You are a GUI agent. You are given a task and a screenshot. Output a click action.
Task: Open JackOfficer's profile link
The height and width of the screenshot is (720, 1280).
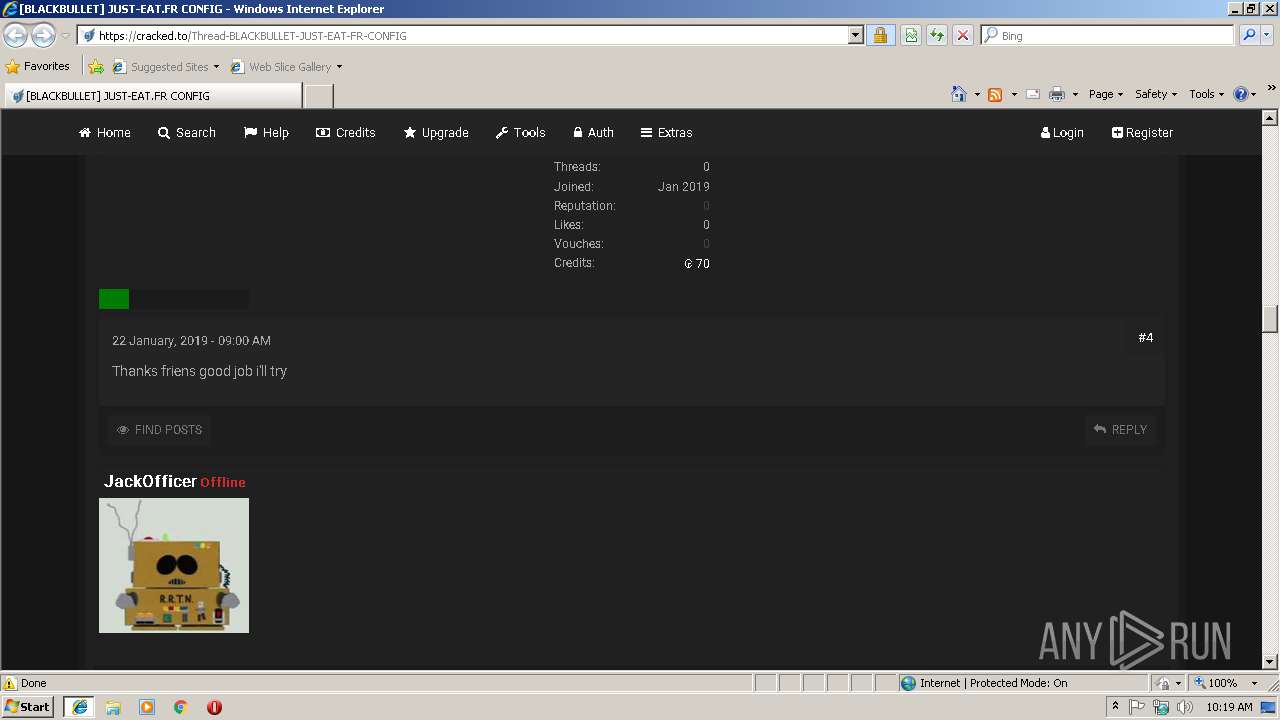150,481
